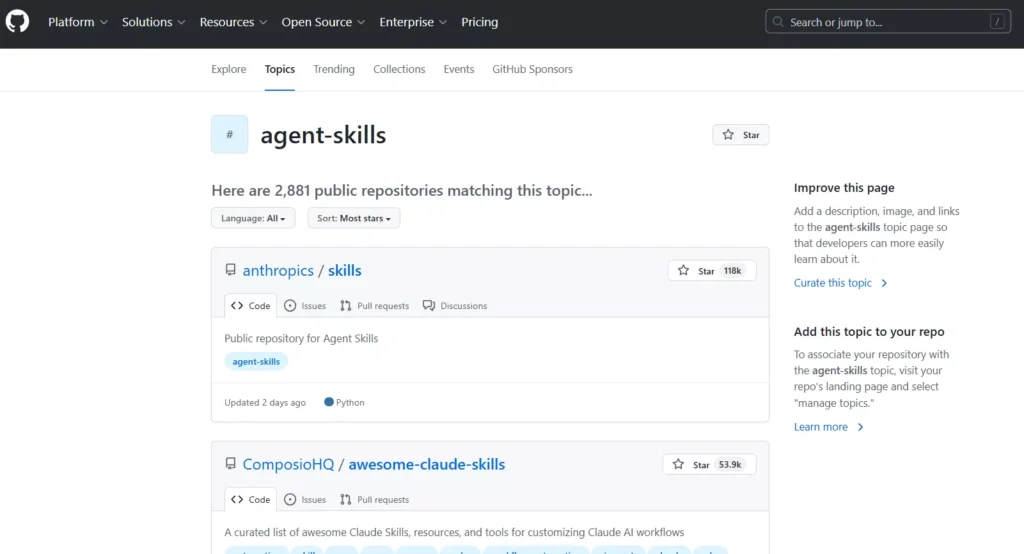Go to the Trending tab
The width and height of the screenshot is (1024, 554).
click(x=334, y=69)
